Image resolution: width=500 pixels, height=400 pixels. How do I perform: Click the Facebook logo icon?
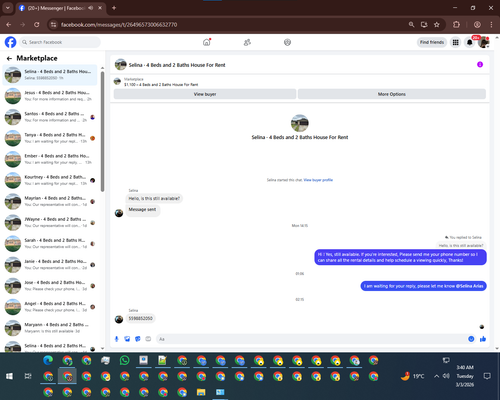pyautogui.click(x=10, y=42)
